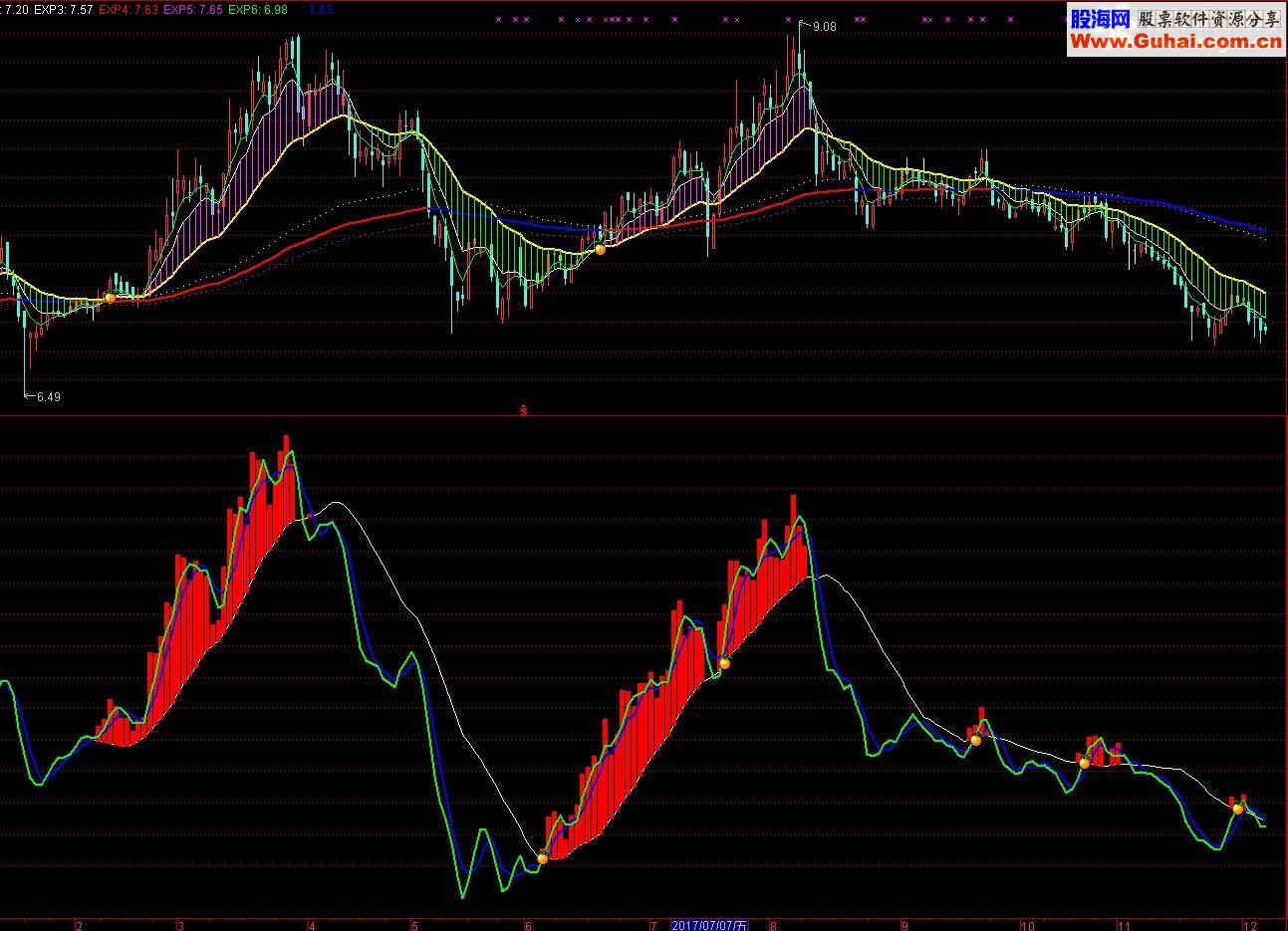Jump to month 2 on the time axis
Viewport: 1288px width, 931px height.
click(x=79, y=925)
